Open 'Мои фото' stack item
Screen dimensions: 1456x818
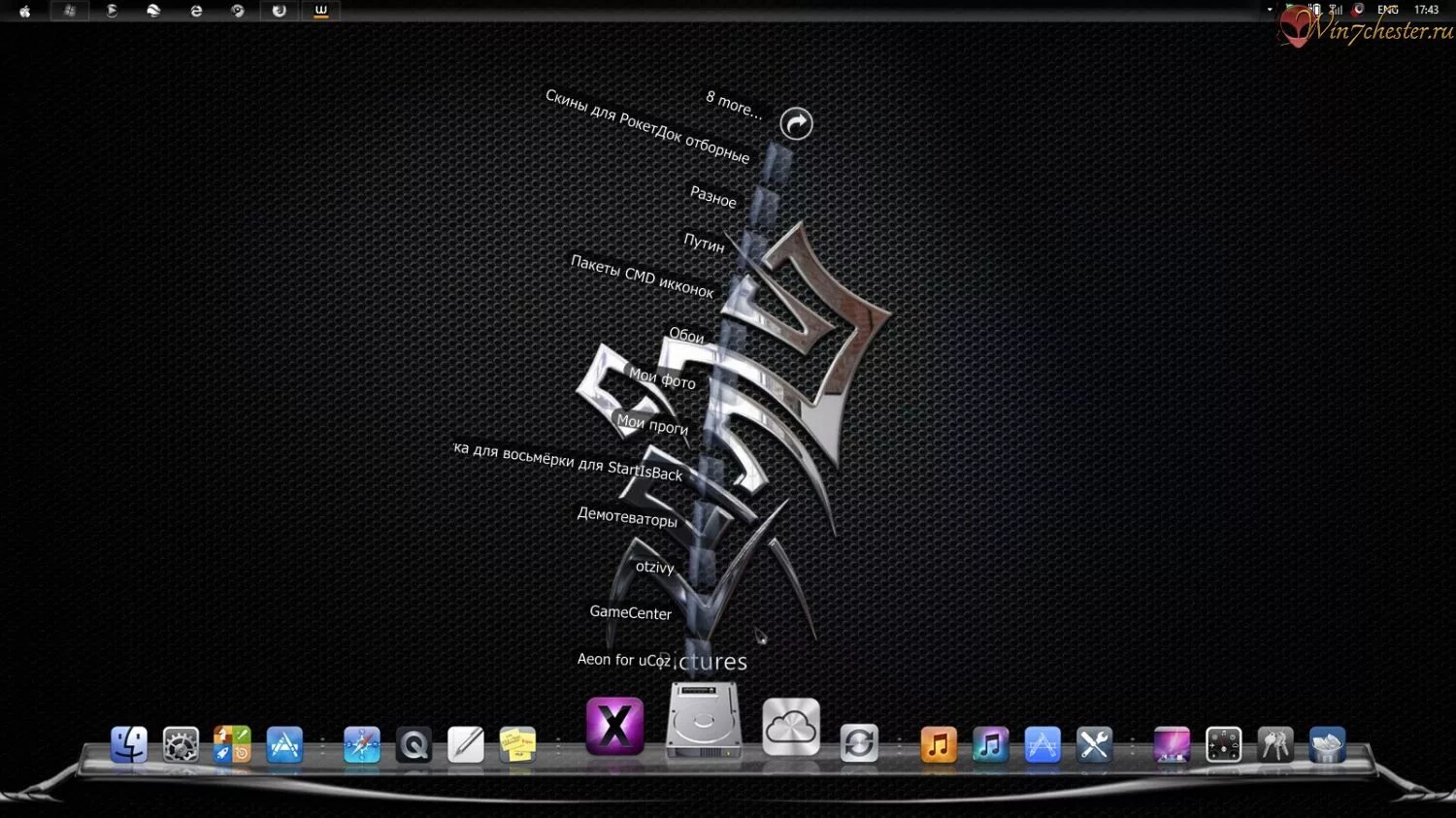pos(662,378)
